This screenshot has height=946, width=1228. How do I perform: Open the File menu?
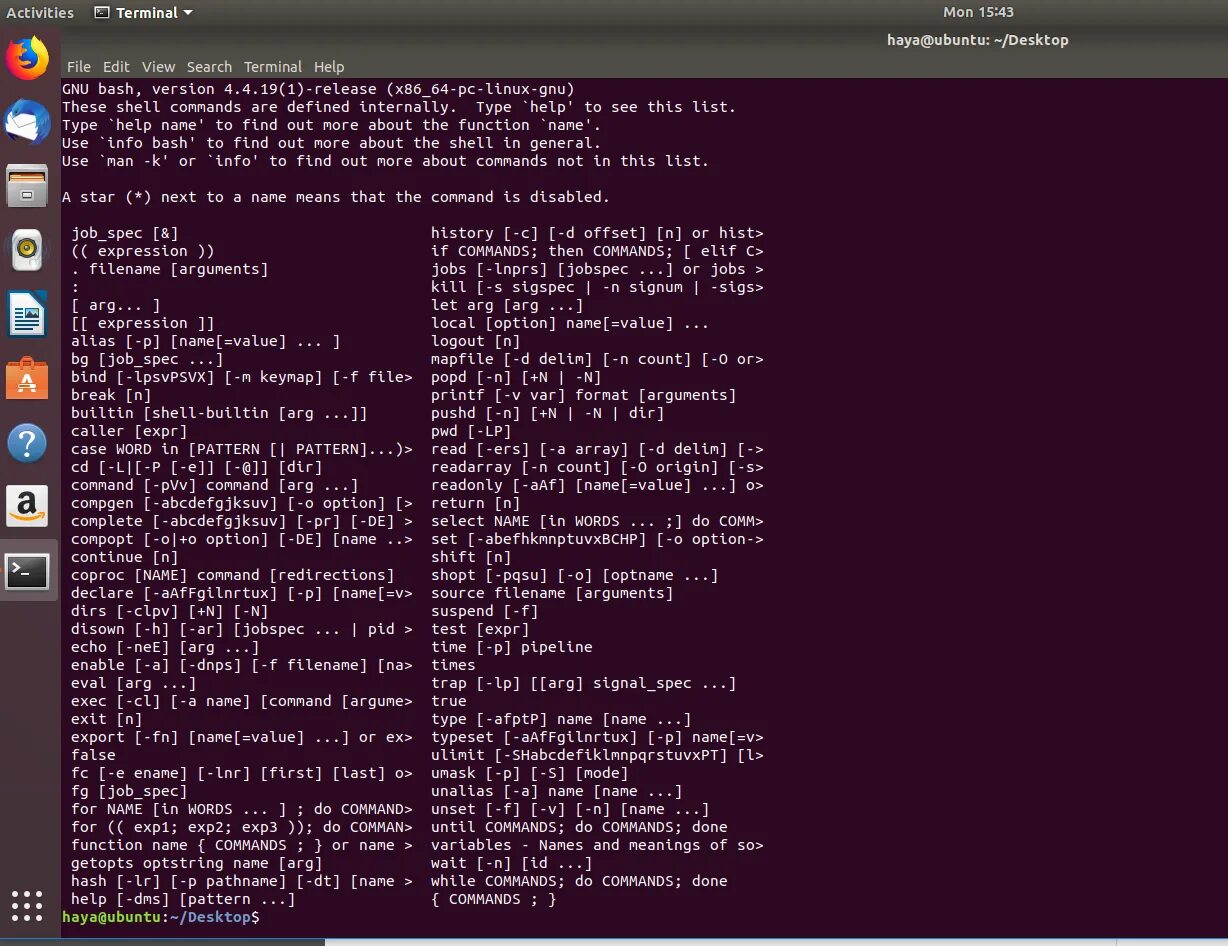78,67
